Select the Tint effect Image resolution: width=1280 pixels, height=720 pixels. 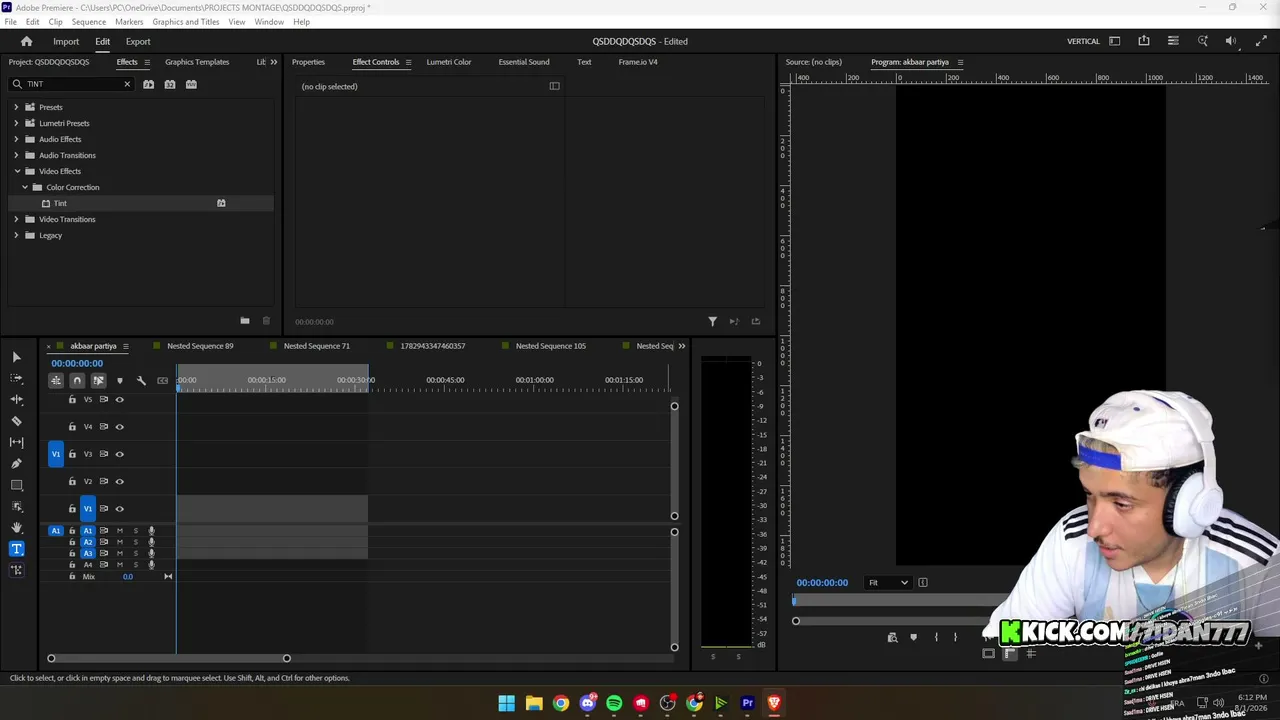point(60,203)
